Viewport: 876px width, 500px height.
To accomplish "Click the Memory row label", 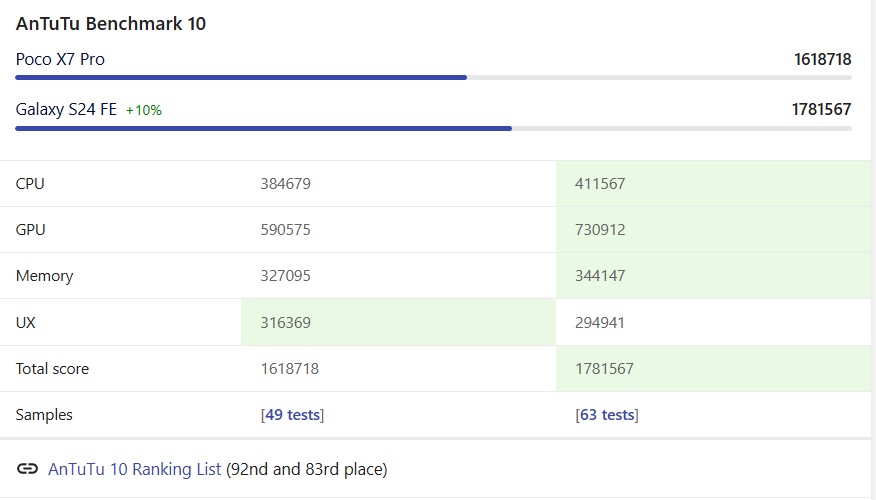I will [x=44, y=276].
